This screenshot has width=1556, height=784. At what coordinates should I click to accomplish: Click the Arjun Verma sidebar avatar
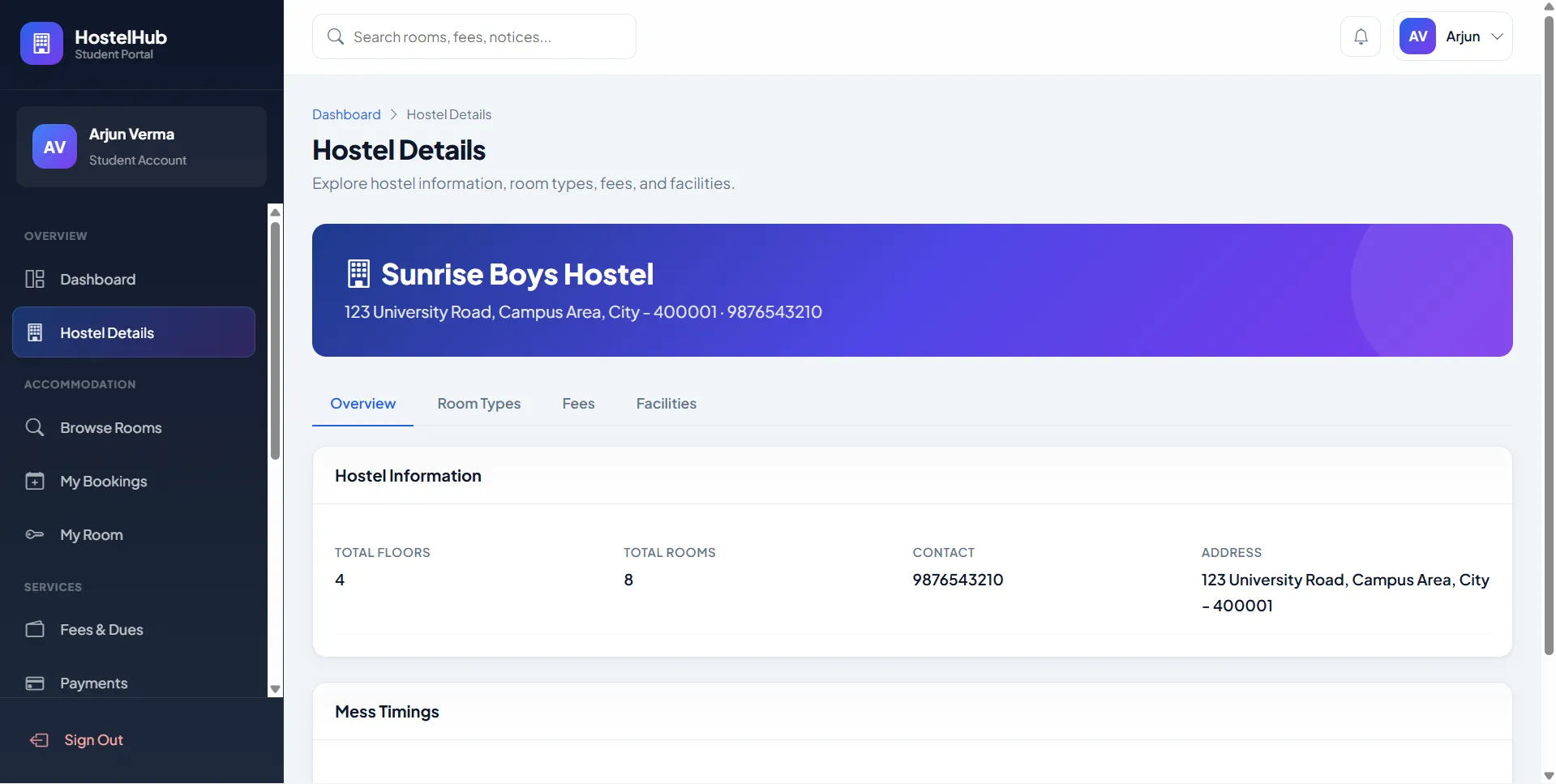click(x=54, y=147)
